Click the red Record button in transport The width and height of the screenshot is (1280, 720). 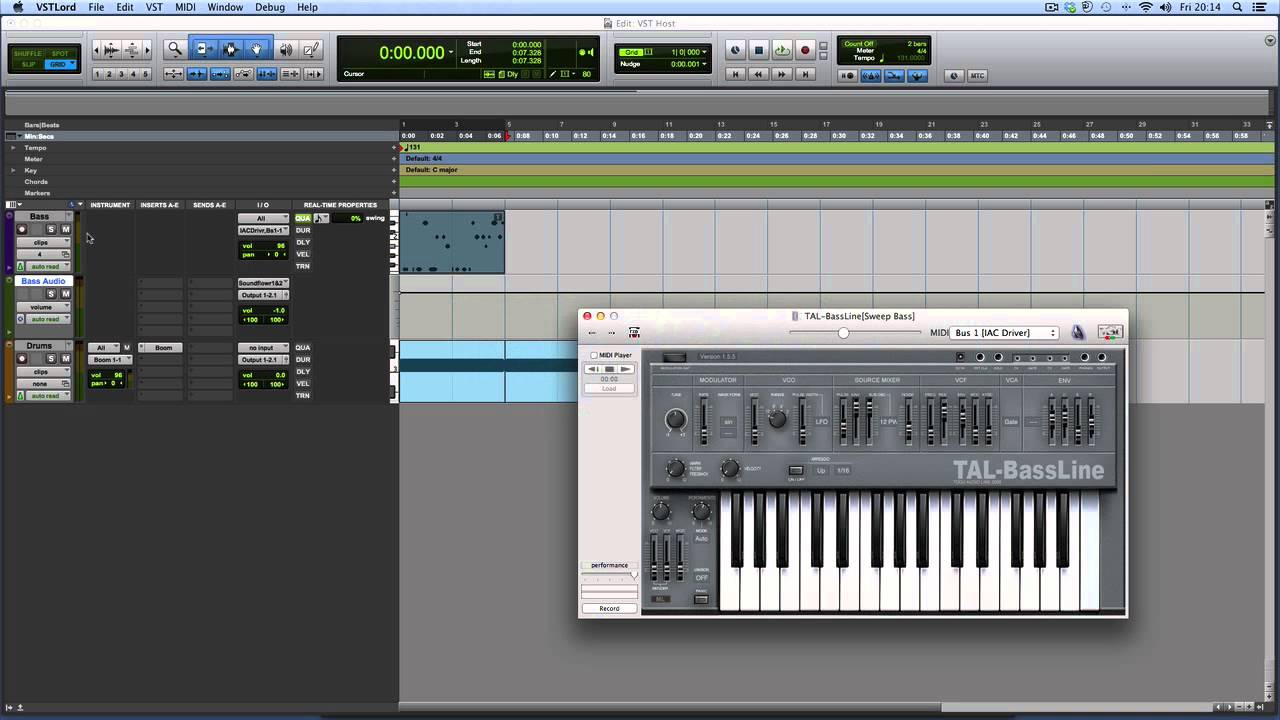tap(805, 50)
